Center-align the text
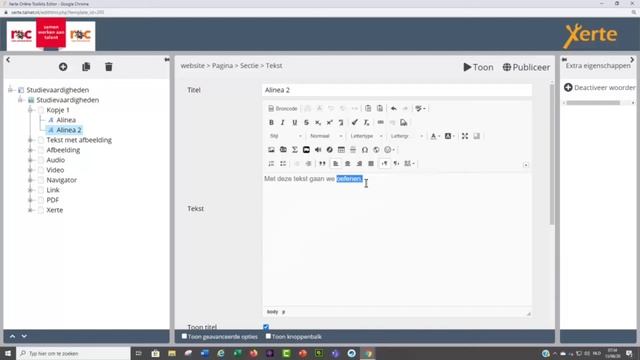This screenshot has width=640, height=360. click(347, 164)
